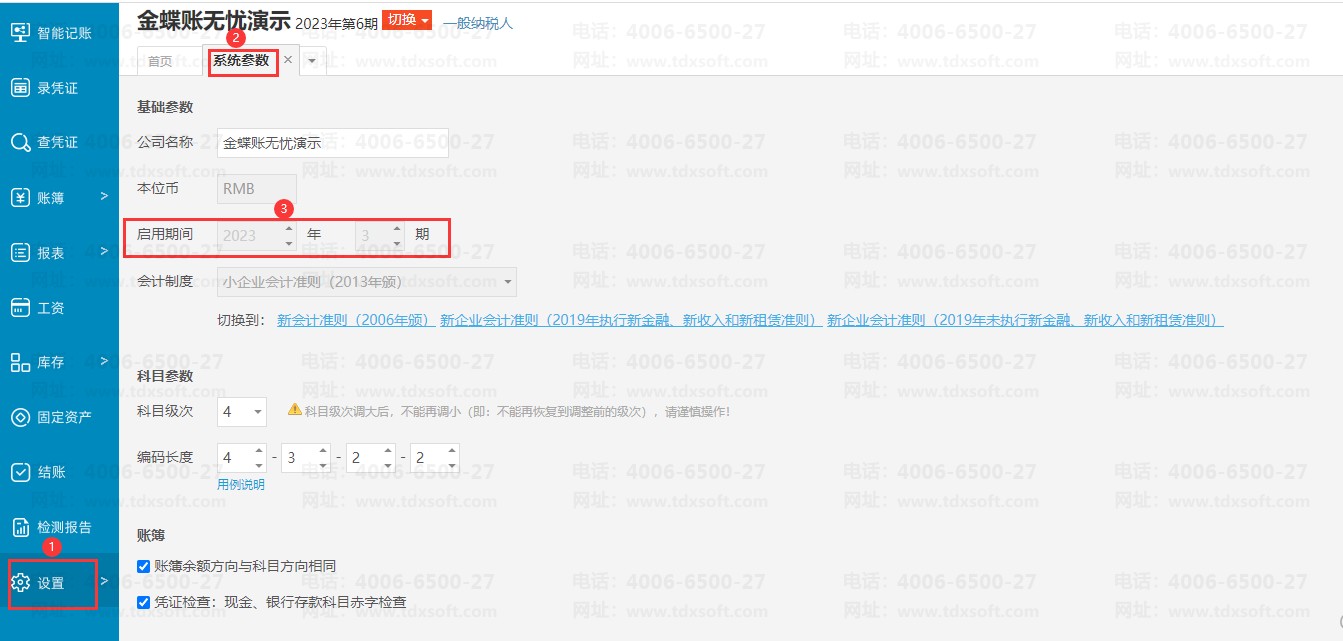The width and height of the screenshot is (1343, 641).
Task: Toggle 账簿余额方向与科目方向相同 checkbox
Action: (x=144, y=566)
